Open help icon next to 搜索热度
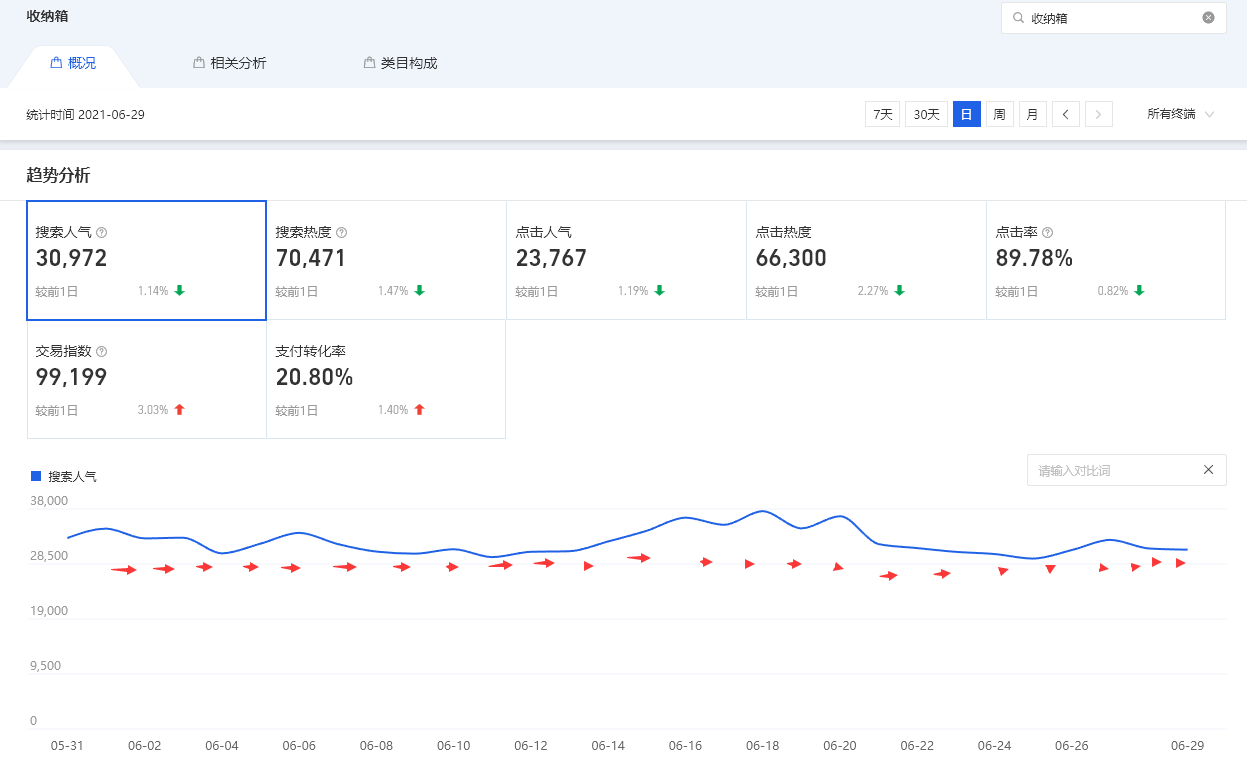 (342, 232)
